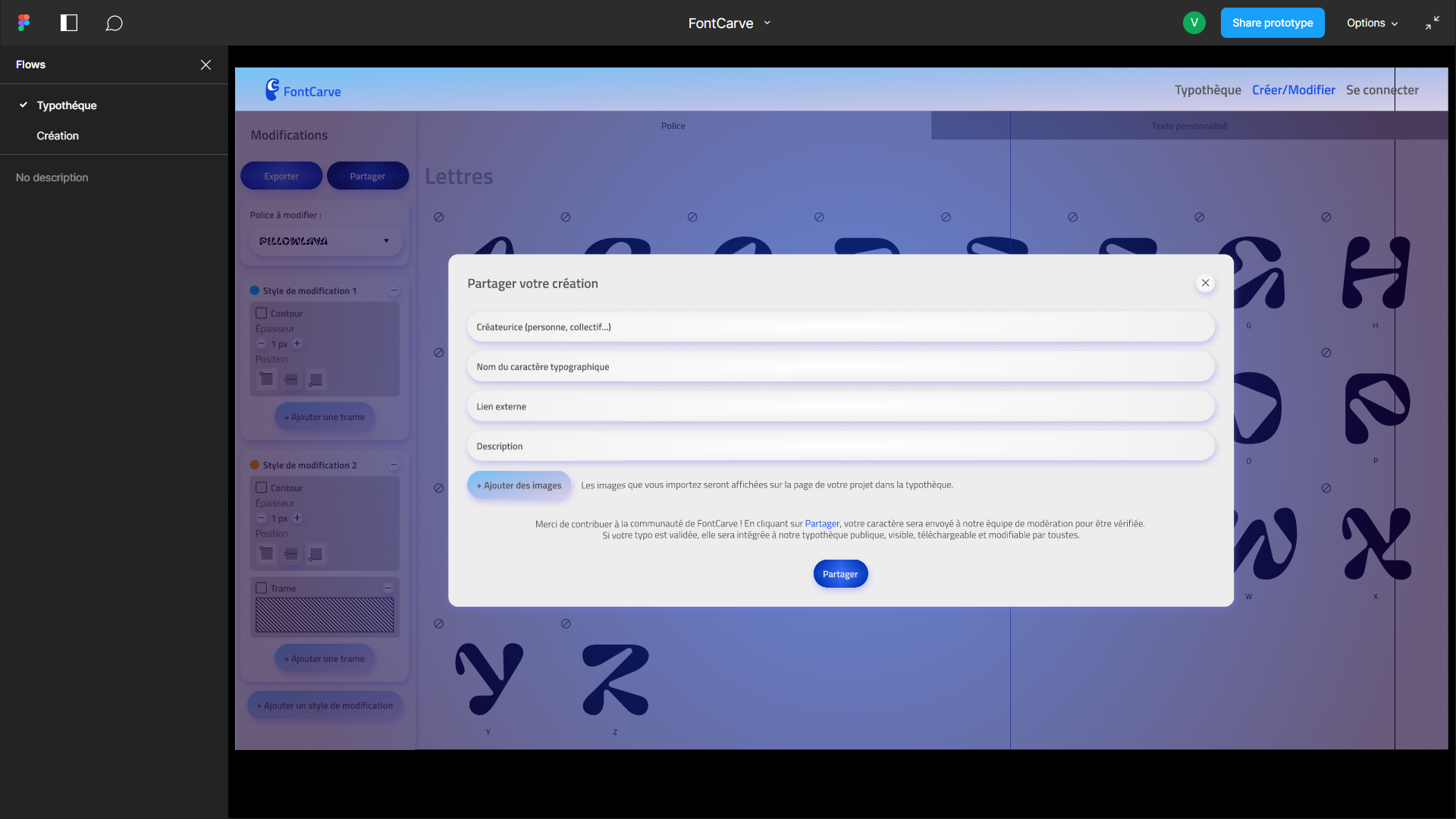Click the FontCarve logo

pos(303,90)
